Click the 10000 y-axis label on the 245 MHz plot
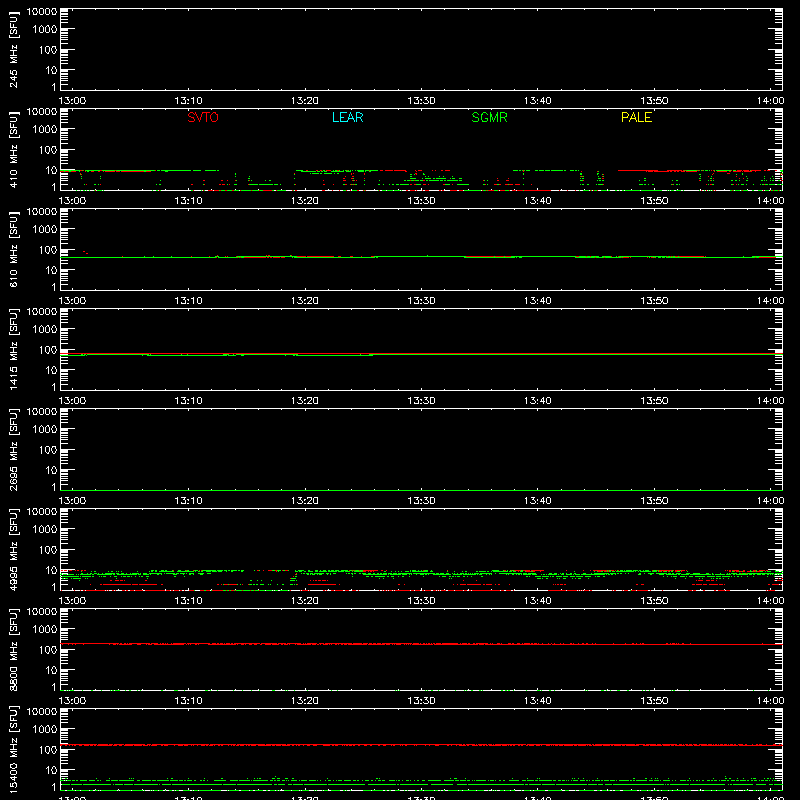The height and width of the screenshot is (800, 800). pos(42,12)
